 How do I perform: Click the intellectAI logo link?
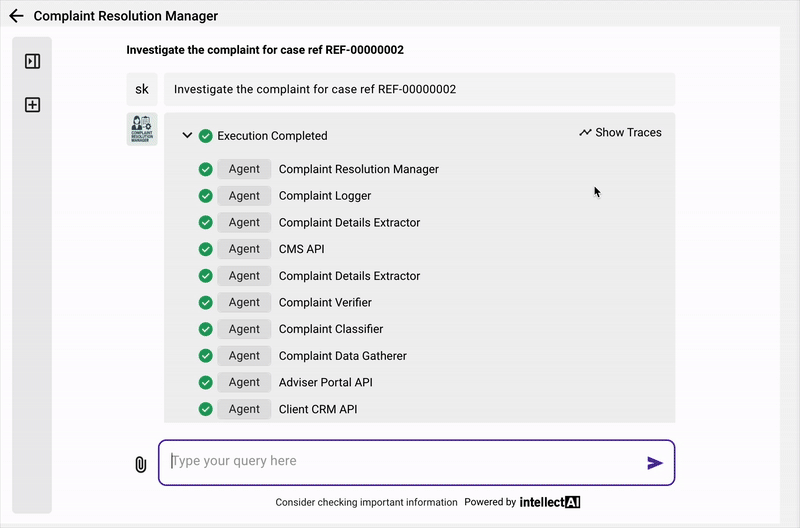pyautogui.click(x=549, y=502)
